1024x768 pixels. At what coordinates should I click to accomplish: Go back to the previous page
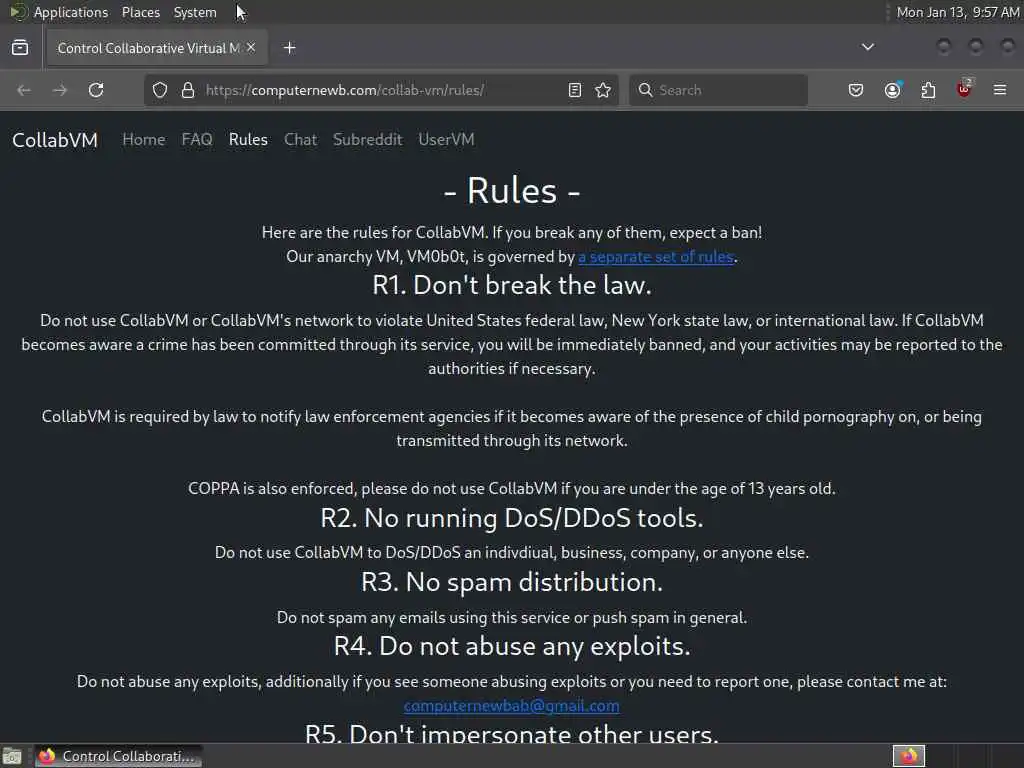tap(24, 90)
